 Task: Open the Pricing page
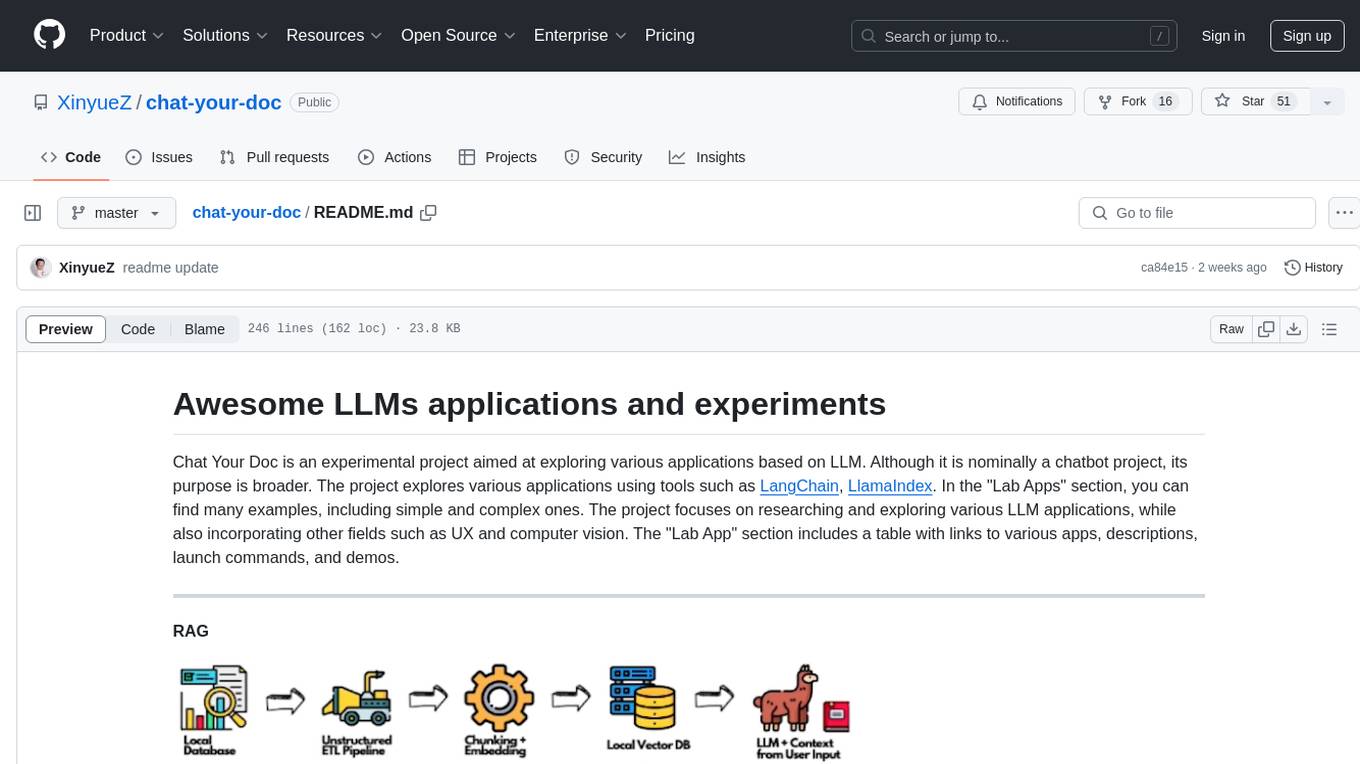pos(670,35)
